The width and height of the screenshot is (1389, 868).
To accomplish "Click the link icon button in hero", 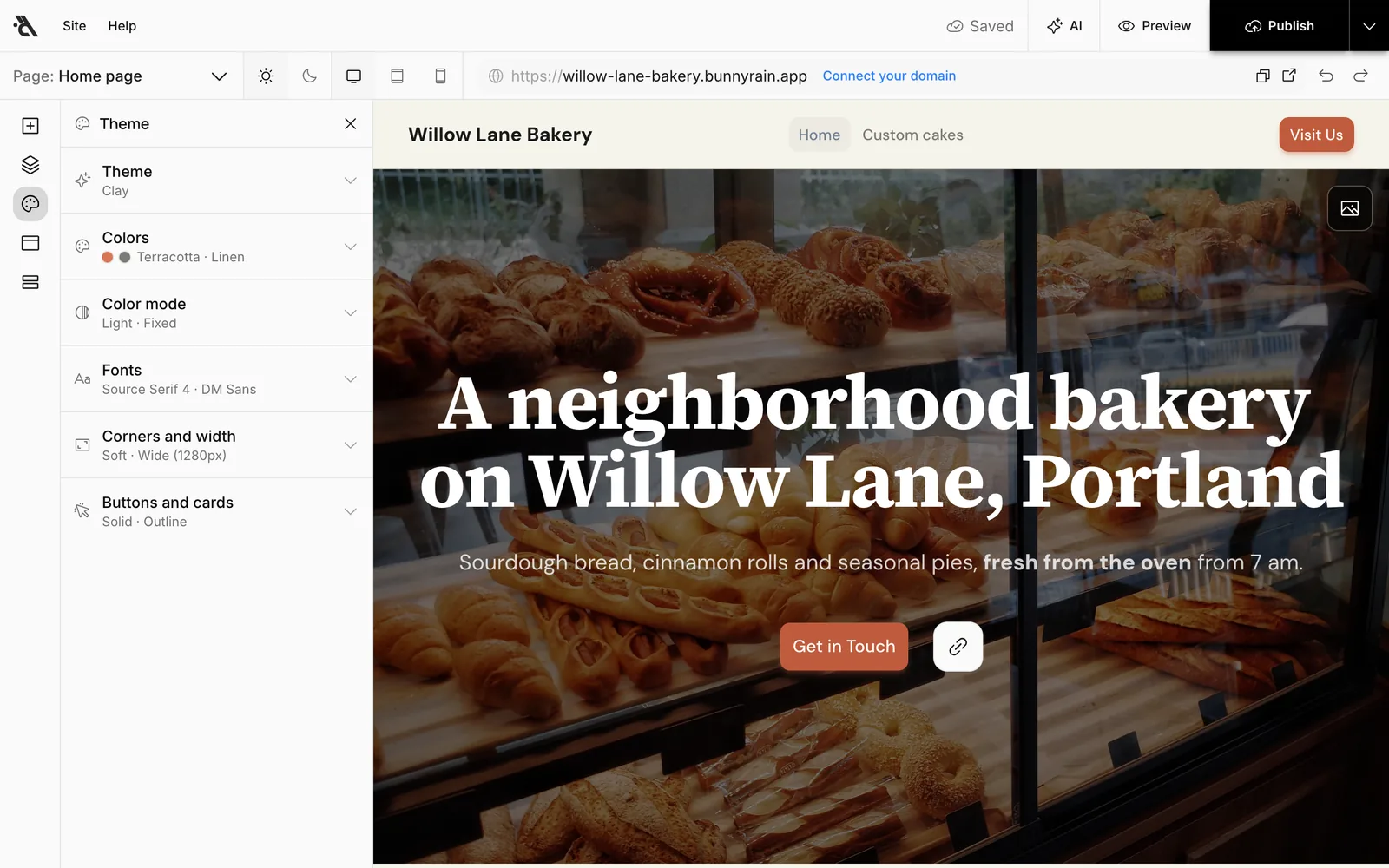I will [958, 647].
